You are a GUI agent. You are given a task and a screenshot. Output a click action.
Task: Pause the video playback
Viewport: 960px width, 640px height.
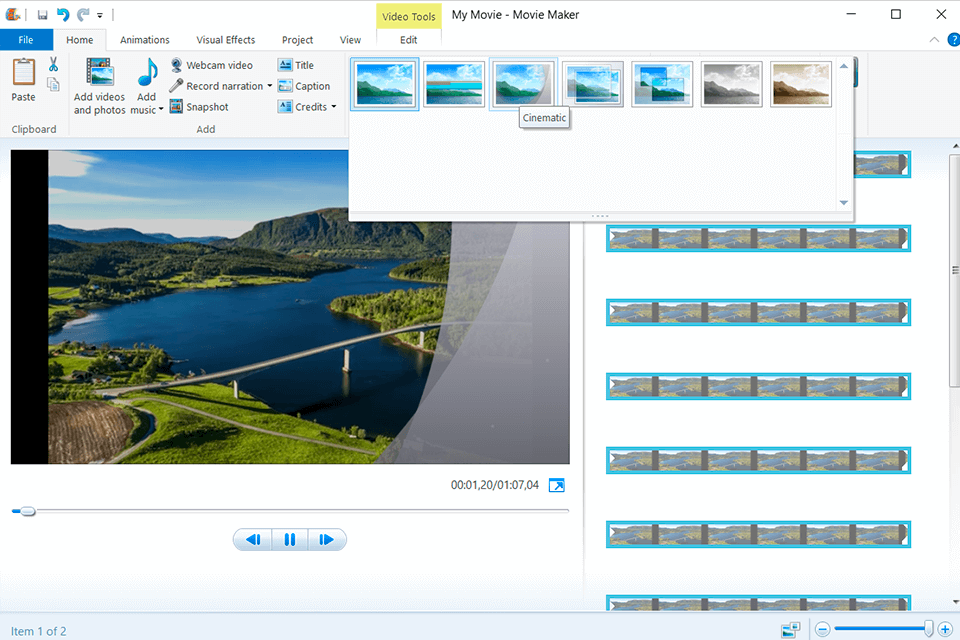click(x=290, y=540)
